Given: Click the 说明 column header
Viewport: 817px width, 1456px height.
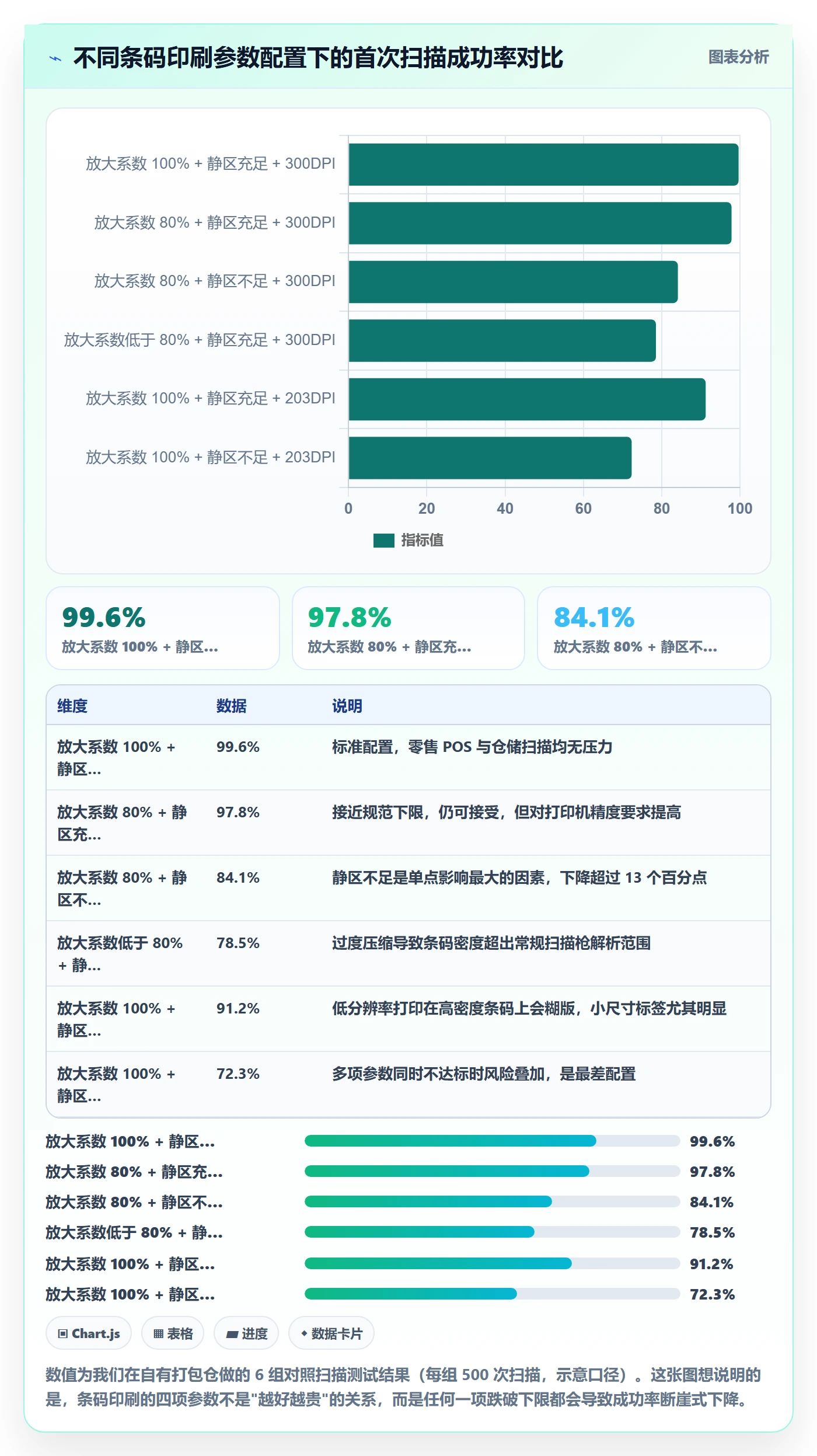Looking at the screenshot, I should tap(347, 706).
